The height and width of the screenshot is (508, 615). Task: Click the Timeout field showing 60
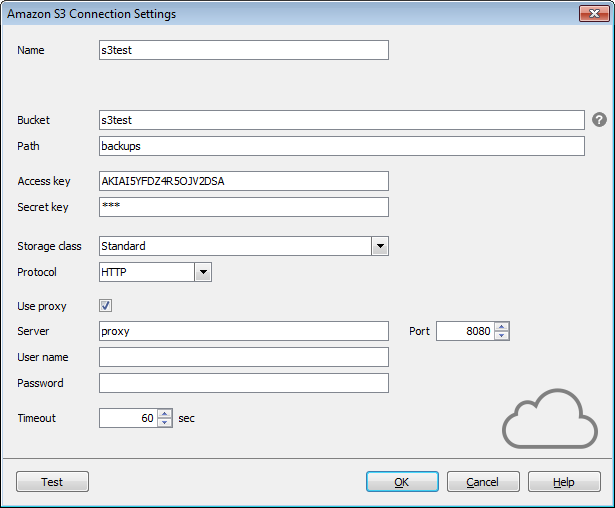point(128,418)
